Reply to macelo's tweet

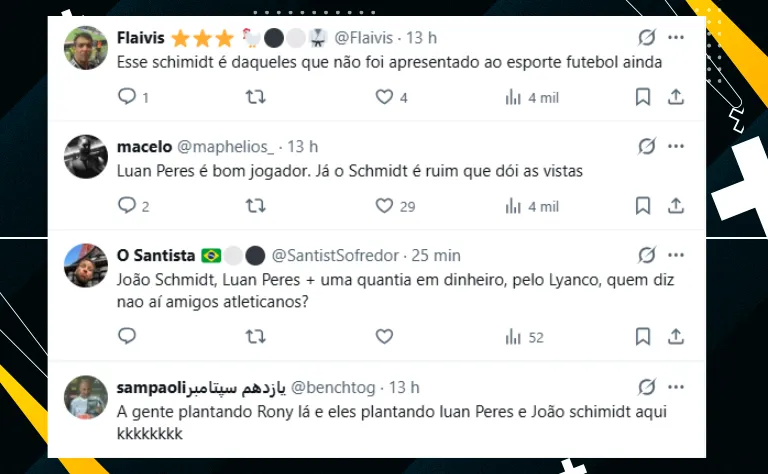coord(127,206)
